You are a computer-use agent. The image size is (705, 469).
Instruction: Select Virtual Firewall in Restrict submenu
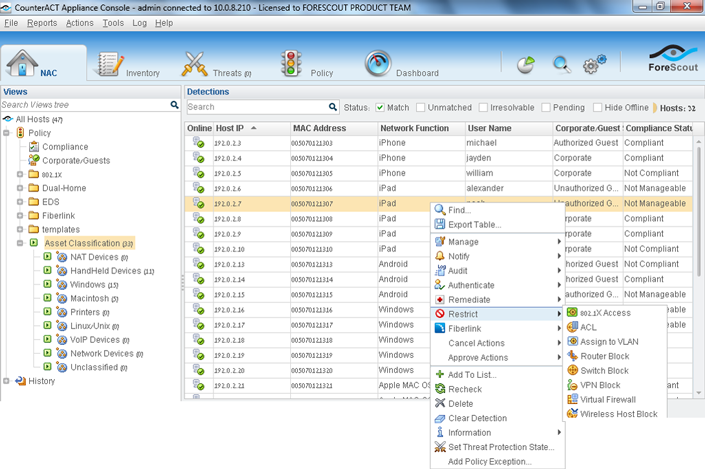point(607,399)
